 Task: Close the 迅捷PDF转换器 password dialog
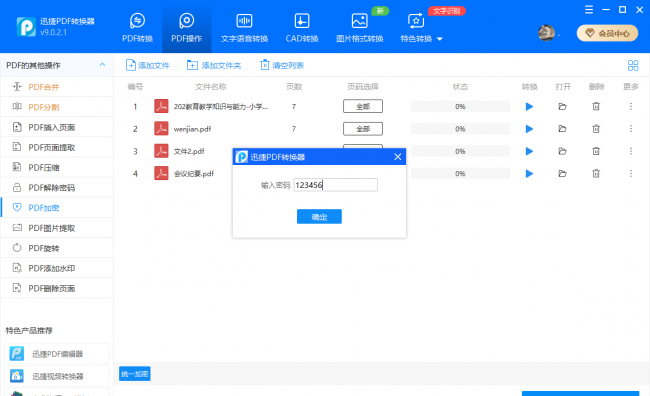[x=398, y=157]
